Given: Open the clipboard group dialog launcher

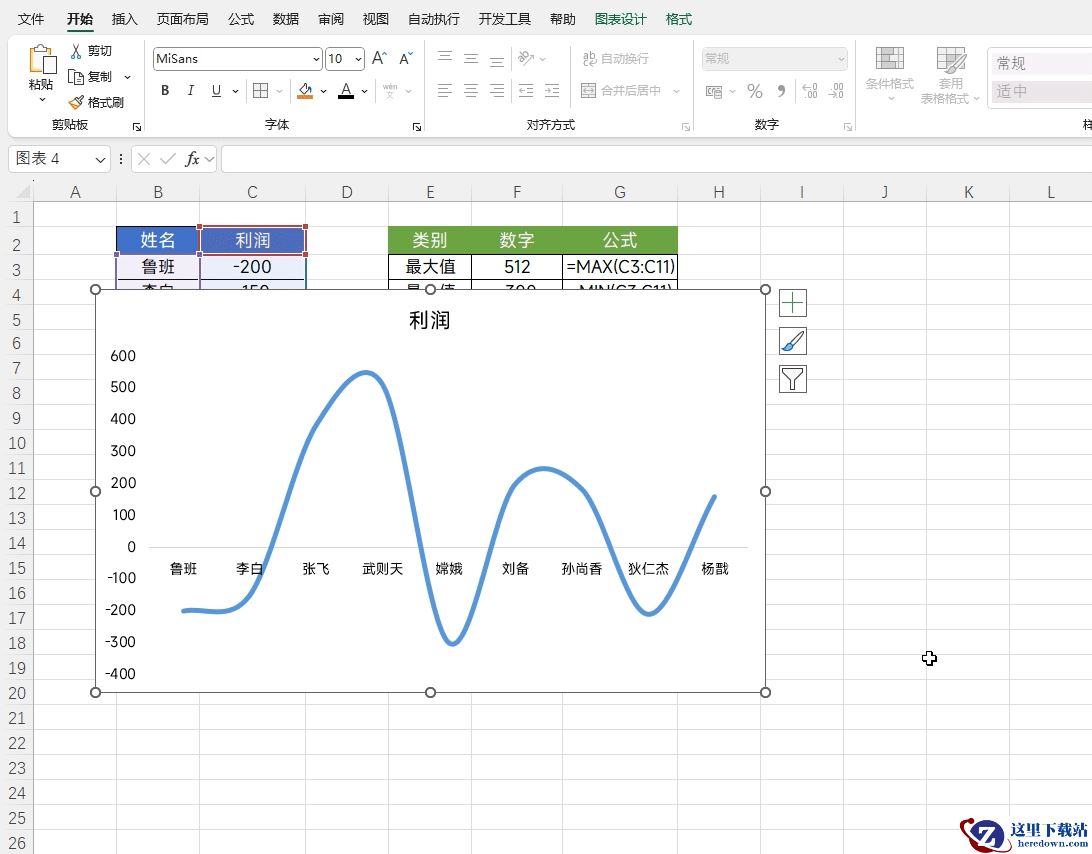Looking at the screenshot, I should [x=137, y=127].
